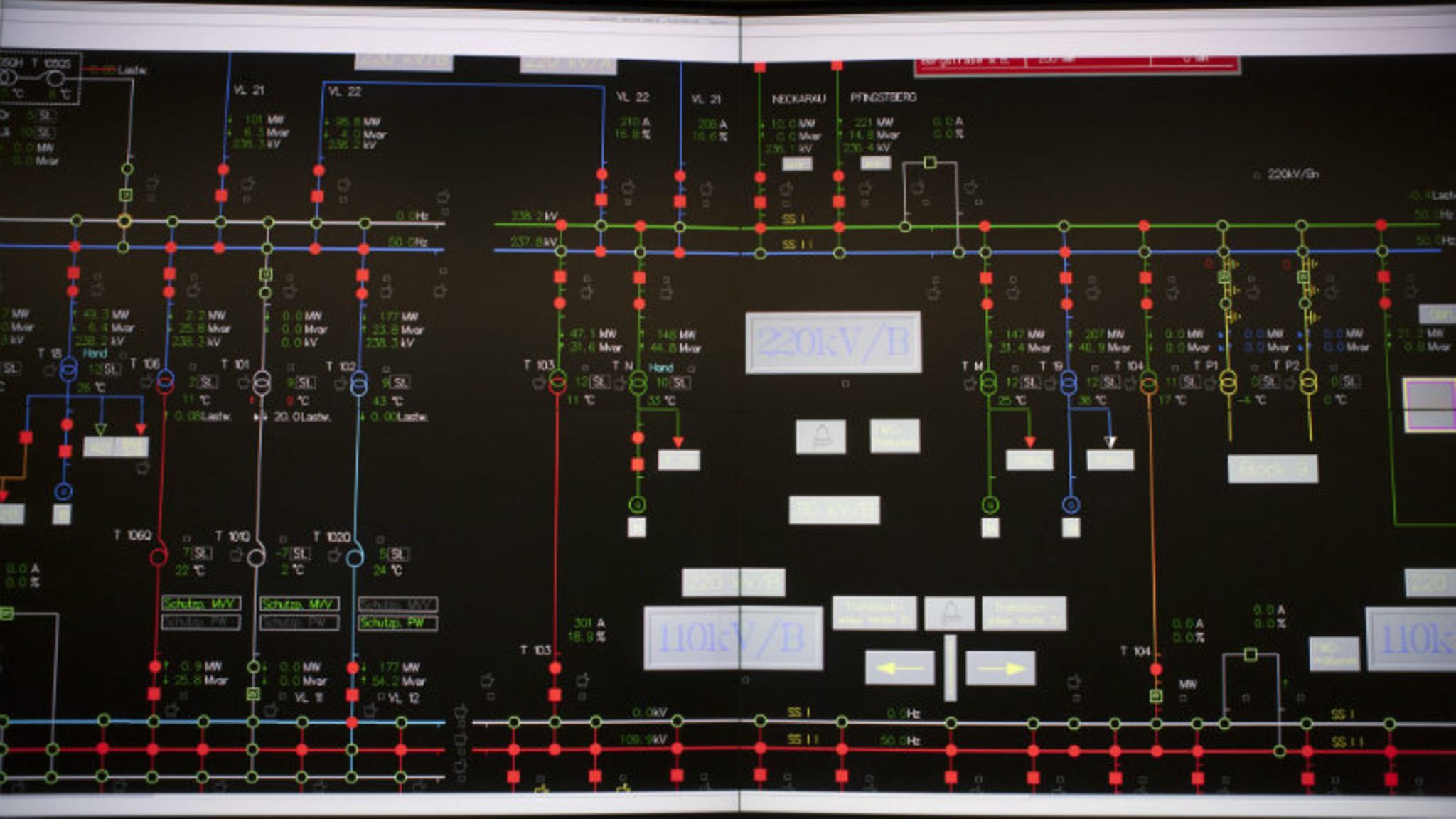
Task: Click the T 103 transformer symbol
Action: tap(558, 382)
